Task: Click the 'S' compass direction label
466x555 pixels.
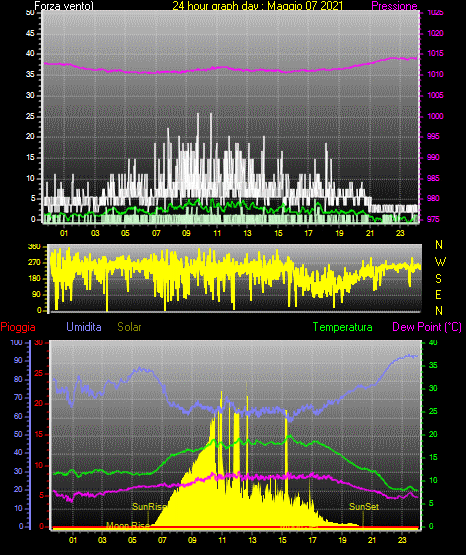Action: (x=438, y=279)
